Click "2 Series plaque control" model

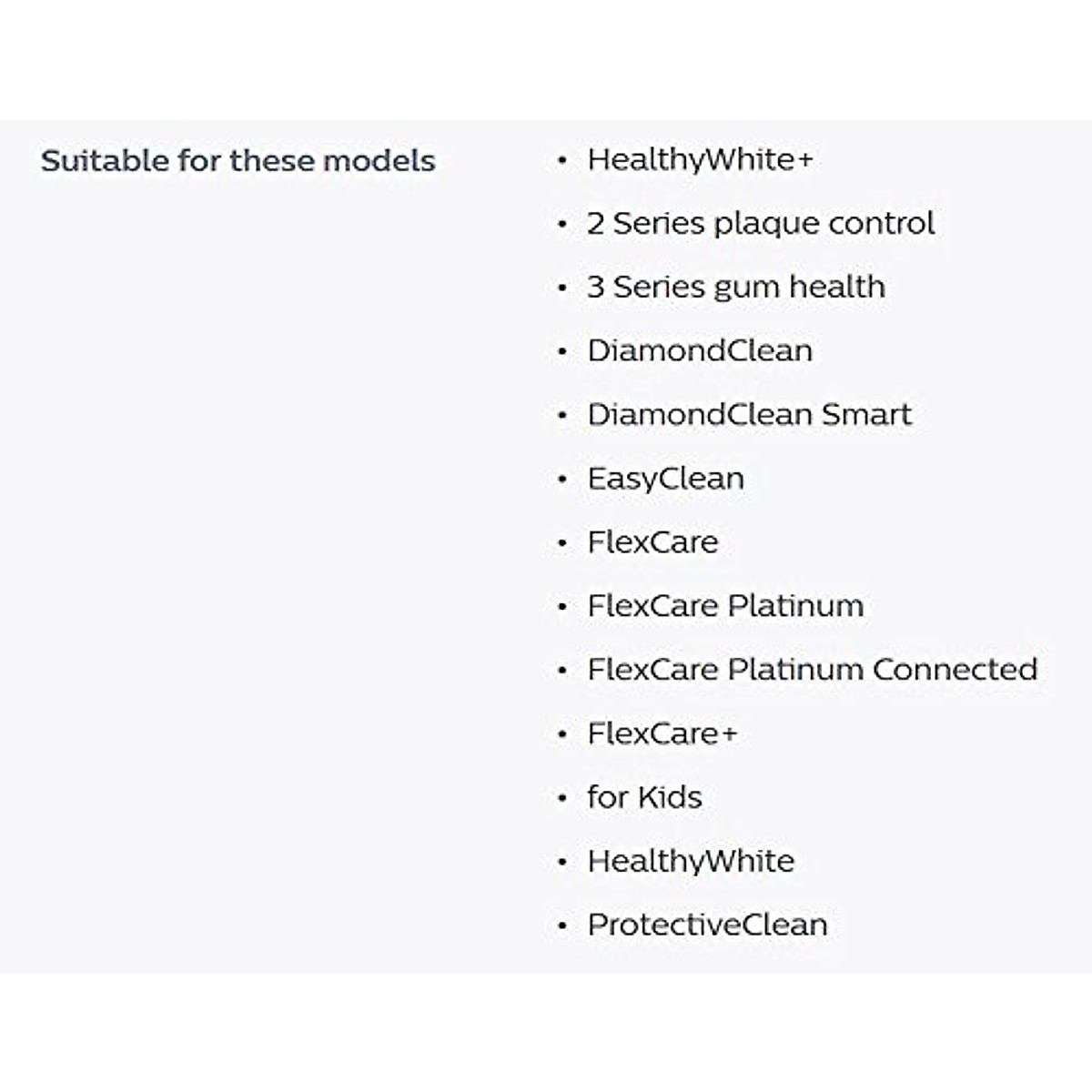761,224
